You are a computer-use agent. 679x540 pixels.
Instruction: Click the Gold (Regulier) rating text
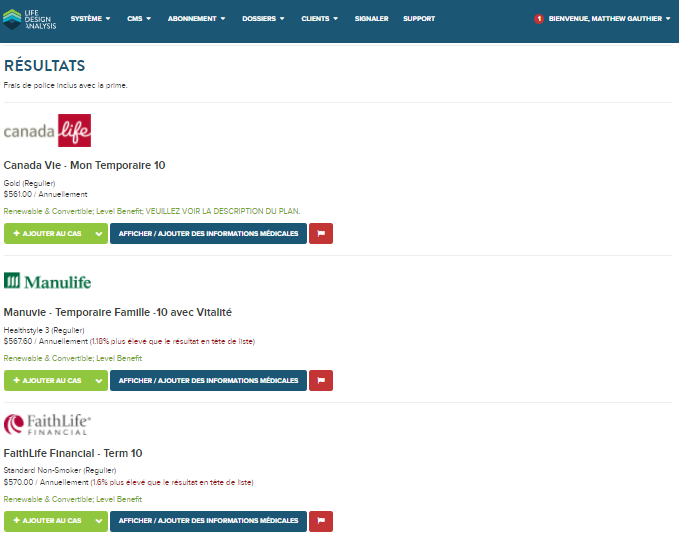coord(29,183)
